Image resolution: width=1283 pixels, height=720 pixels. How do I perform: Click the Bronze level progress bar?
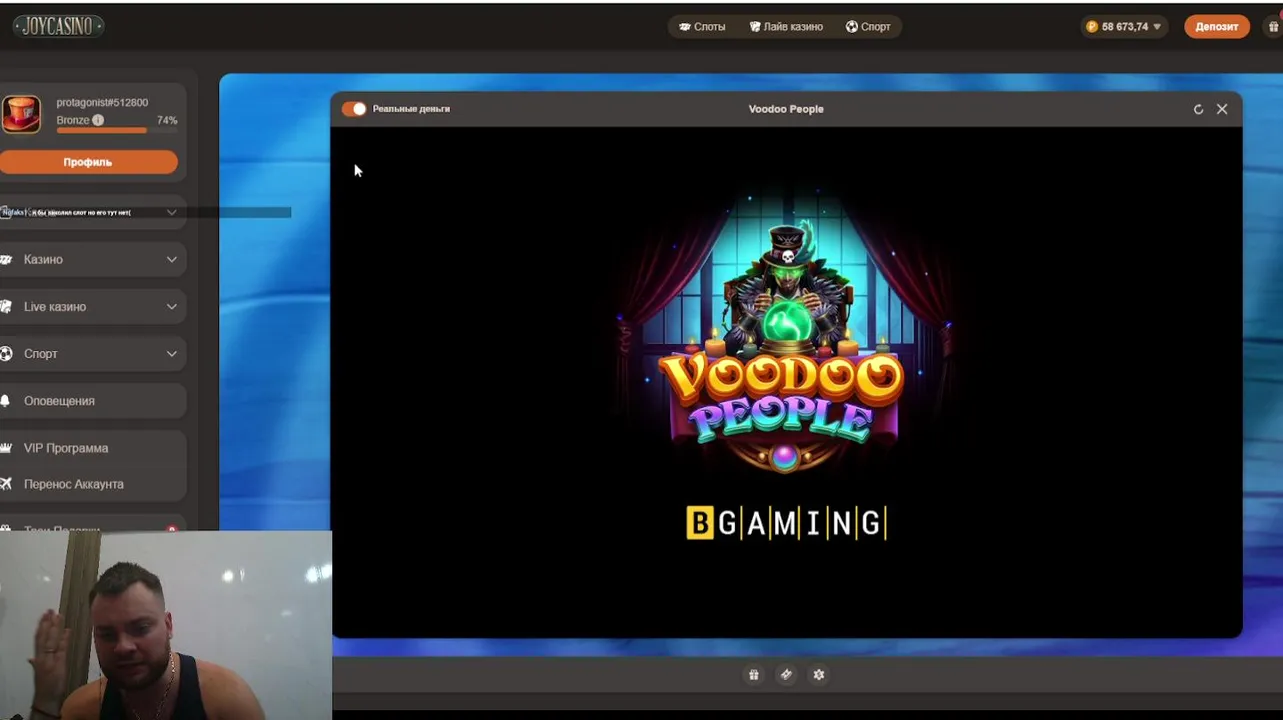click(116, 130)
